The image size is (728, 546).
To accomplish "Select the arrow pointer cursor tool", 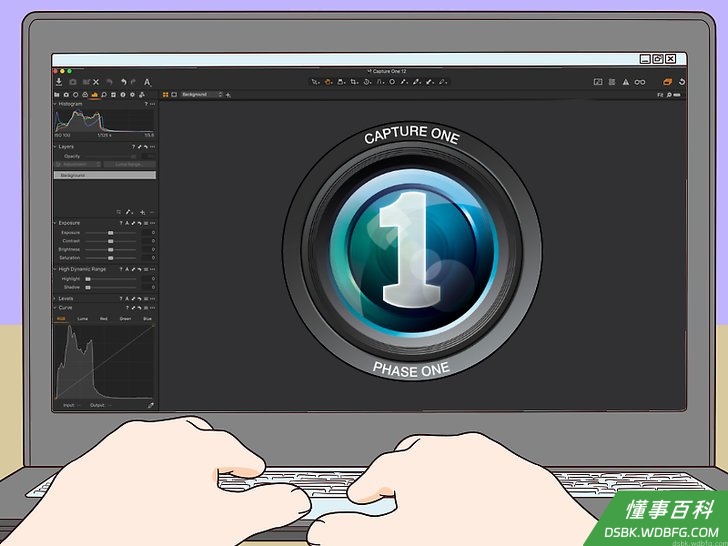I will [x=314, y=82].
